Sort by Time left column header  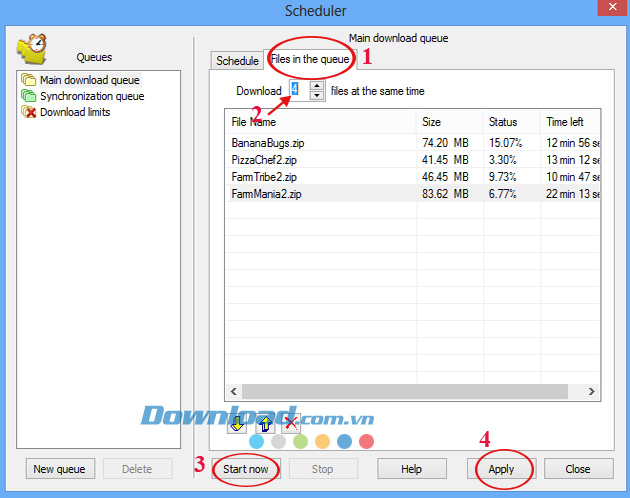(x=570, y=122)
